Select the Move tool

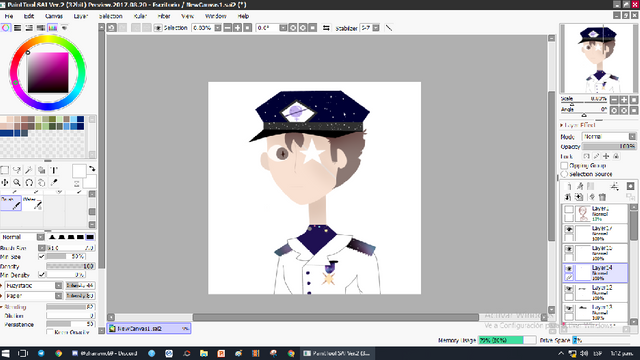pos(5,182)
